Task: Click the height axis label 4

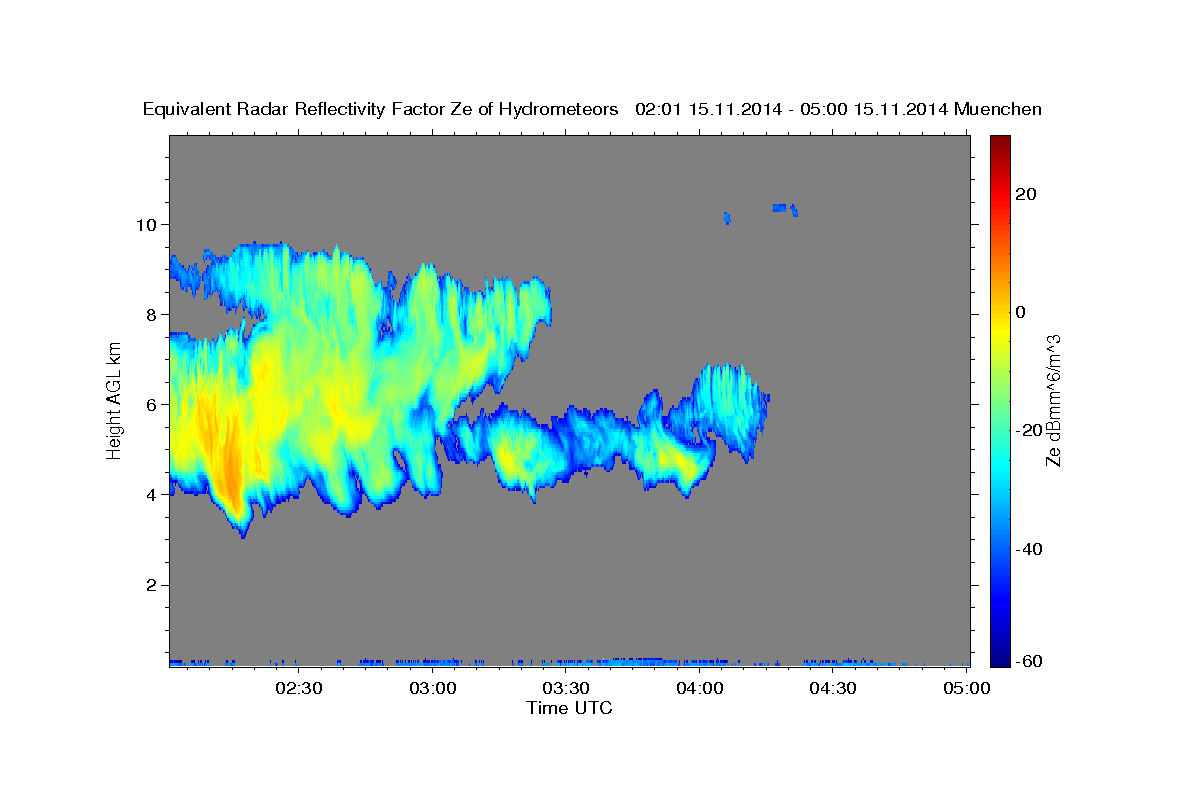Action: pyautogui.click(x=154, y=495)
